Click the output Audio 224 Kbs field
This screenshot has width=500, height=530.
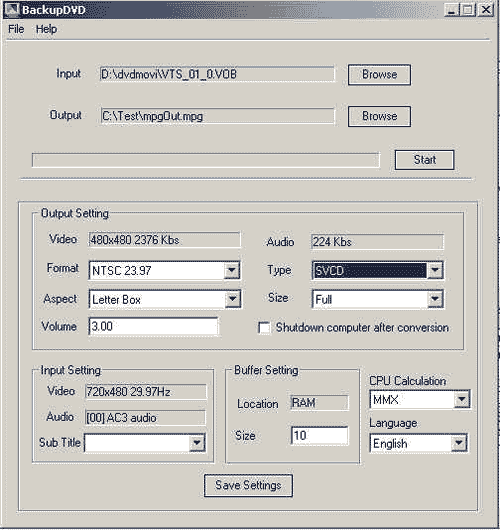point(377,242)
